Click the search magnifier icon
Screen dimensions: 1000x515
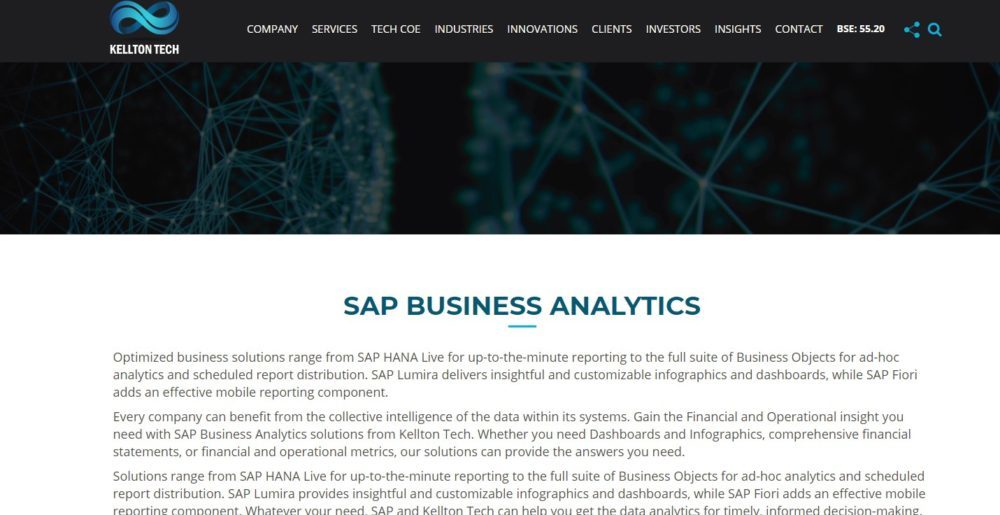click(x=935, y=30)
